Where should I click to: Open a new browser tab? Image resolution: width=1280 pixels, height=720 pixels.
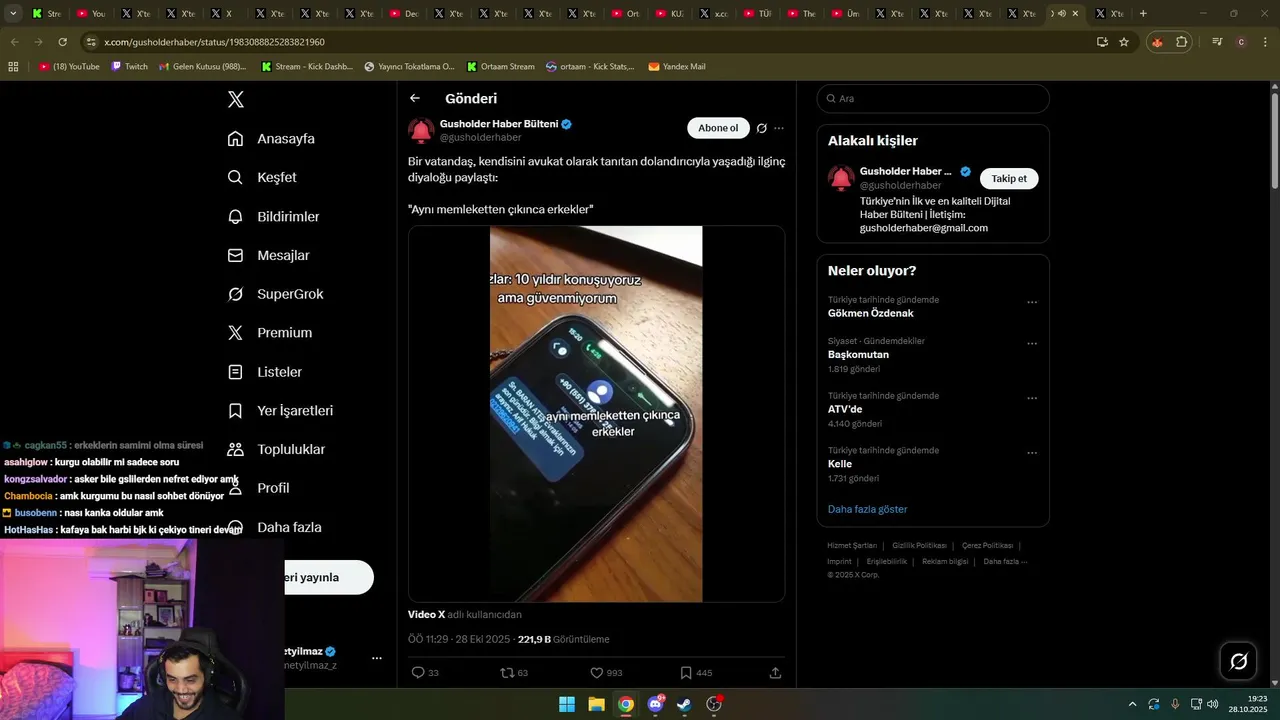click(x=1143, y=13)
